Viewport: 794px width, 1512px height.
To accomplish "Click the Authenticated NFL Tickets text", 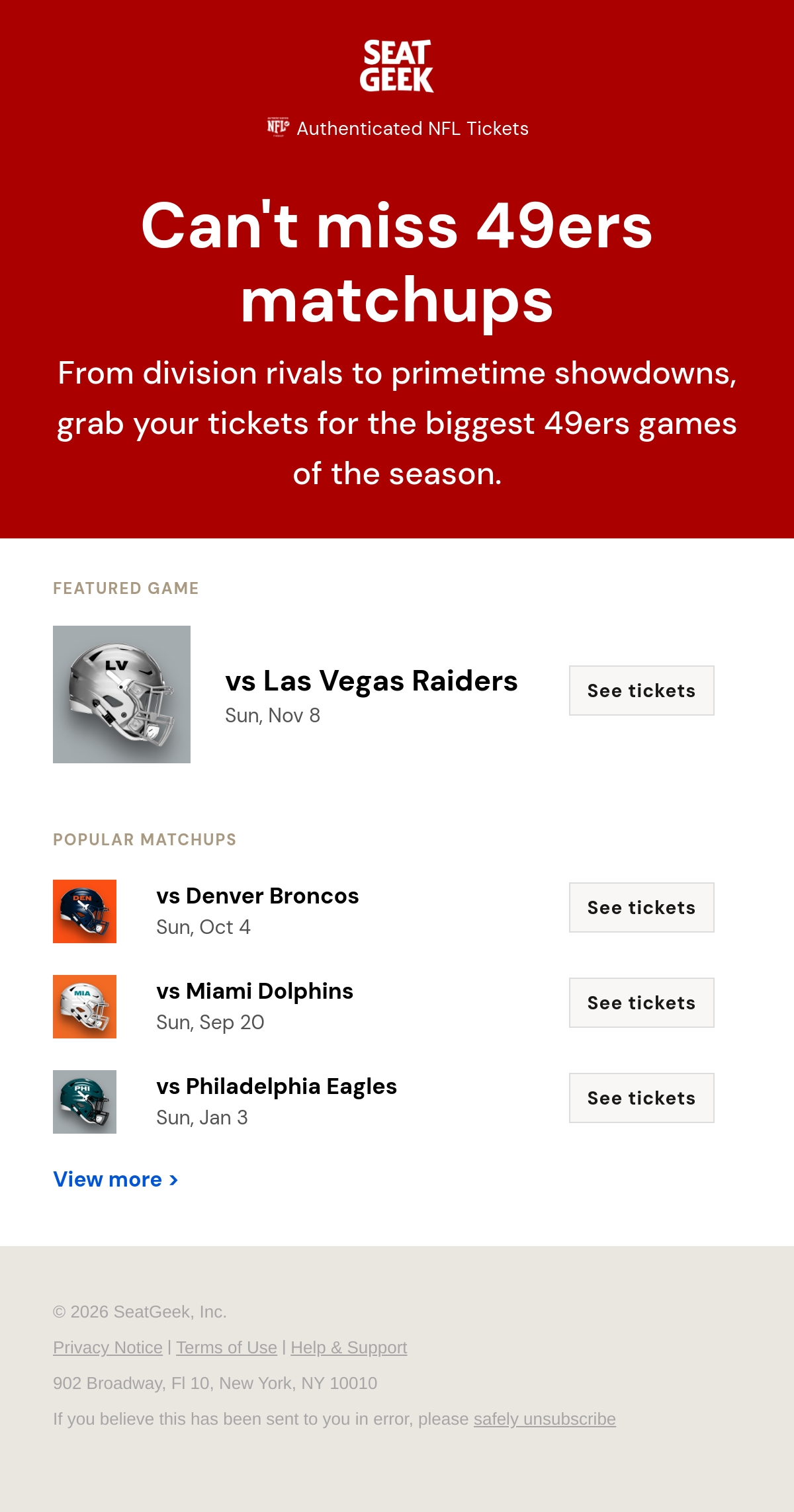I will tap(412, 128).
